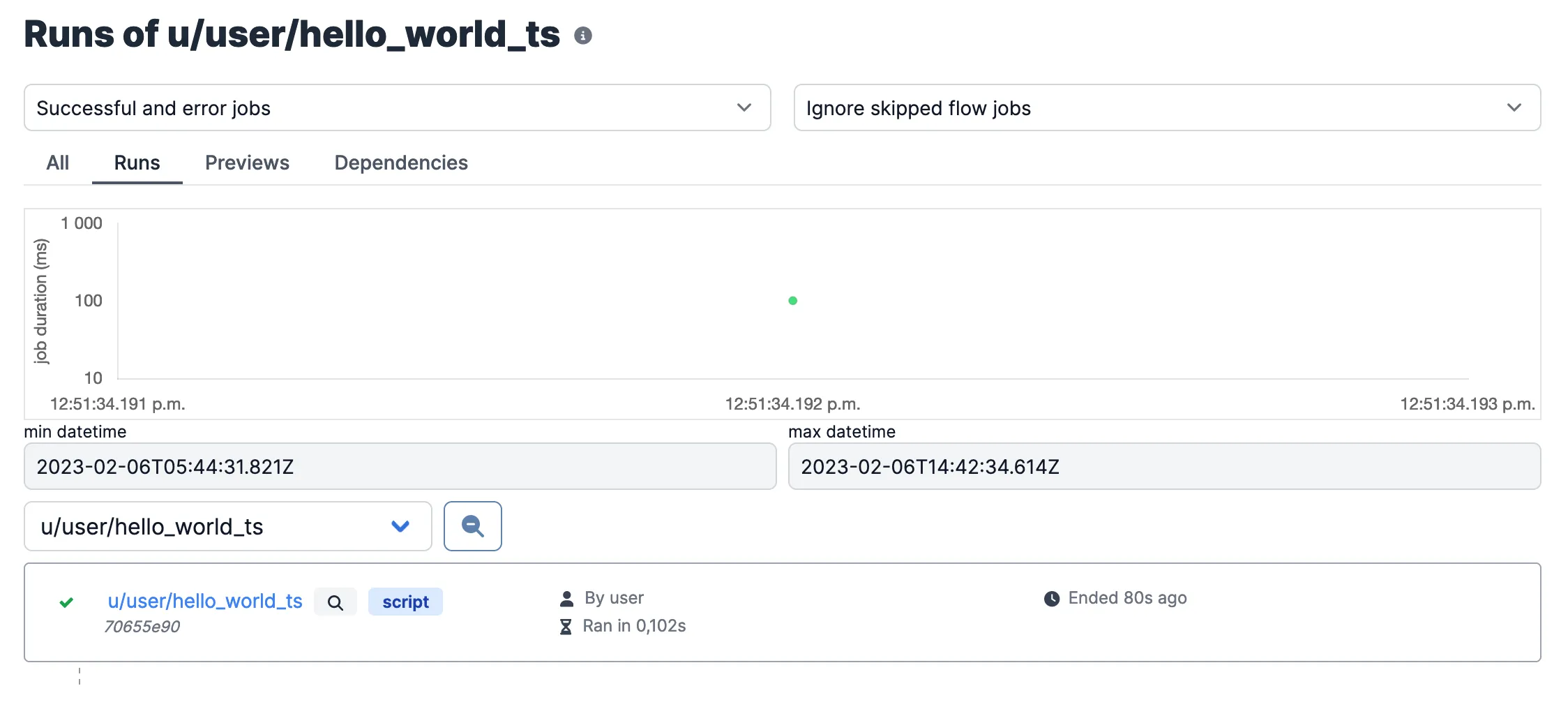Click the clock icon beside 'Ended 80s ago'

click(1051, 599)
